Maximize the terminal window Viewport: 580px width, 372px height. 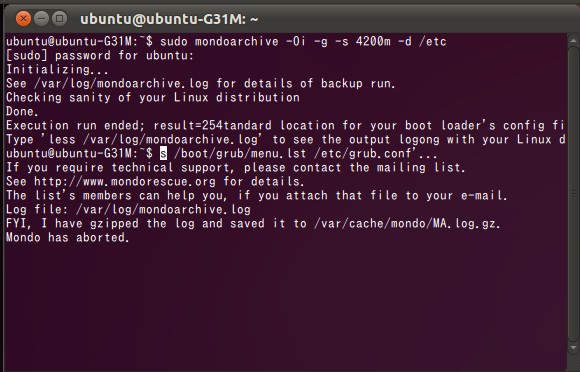[59, 18]
